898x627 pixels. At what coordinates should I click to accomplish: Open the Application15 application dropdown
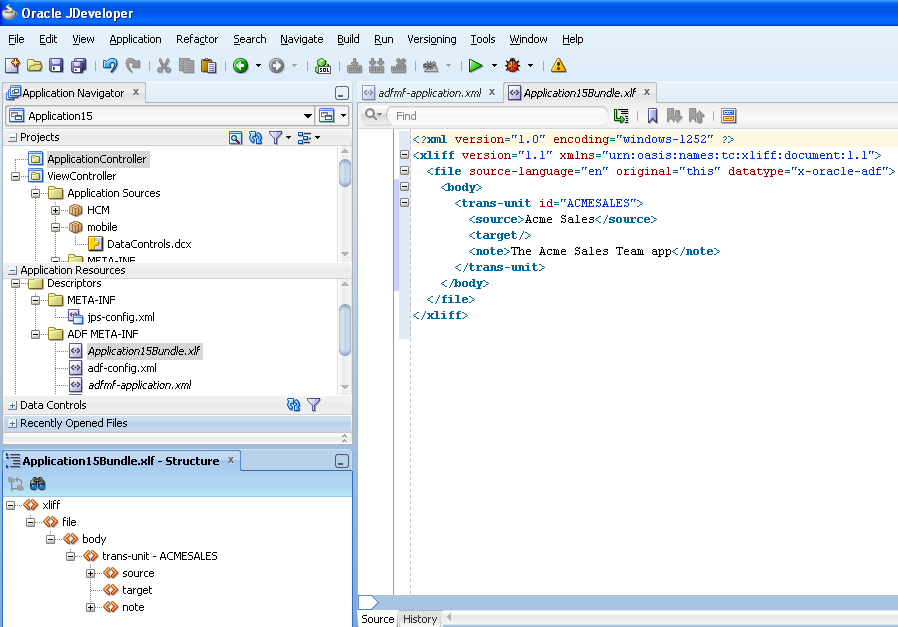(308, 116)
